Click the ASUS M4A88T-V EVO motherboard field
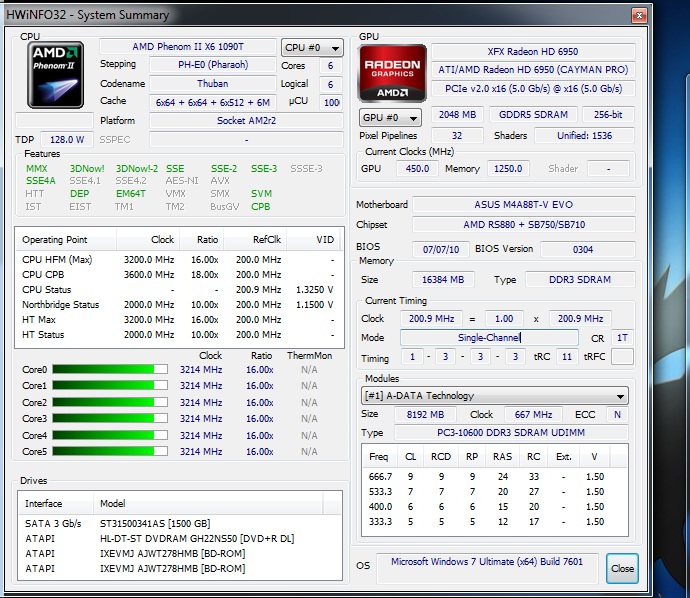 click(524, 205)
